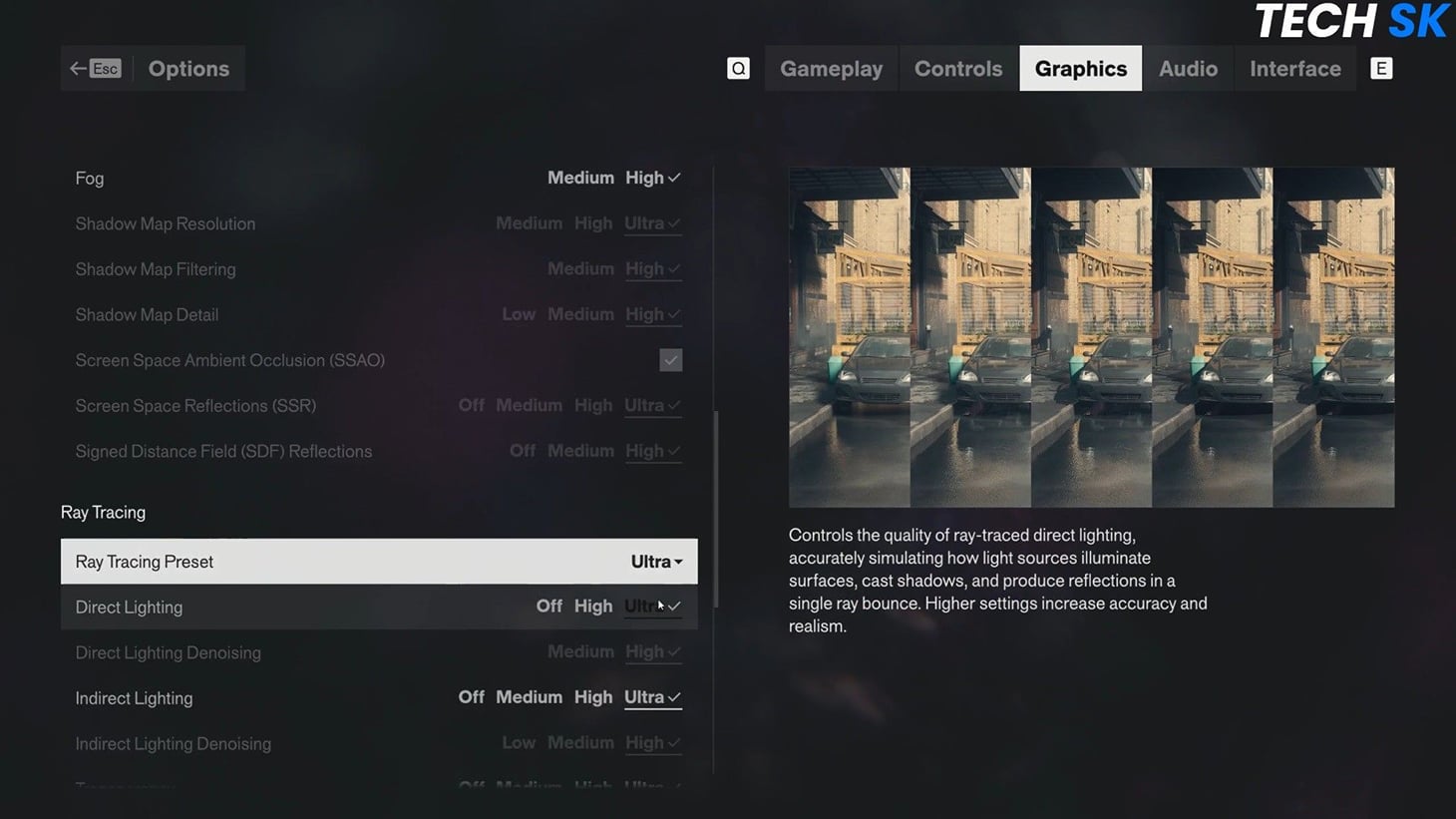Set Indirect Lighting to Off
Image resolution: width=1456 pixels, height=819 pixels.
click(x=471, y=697)
